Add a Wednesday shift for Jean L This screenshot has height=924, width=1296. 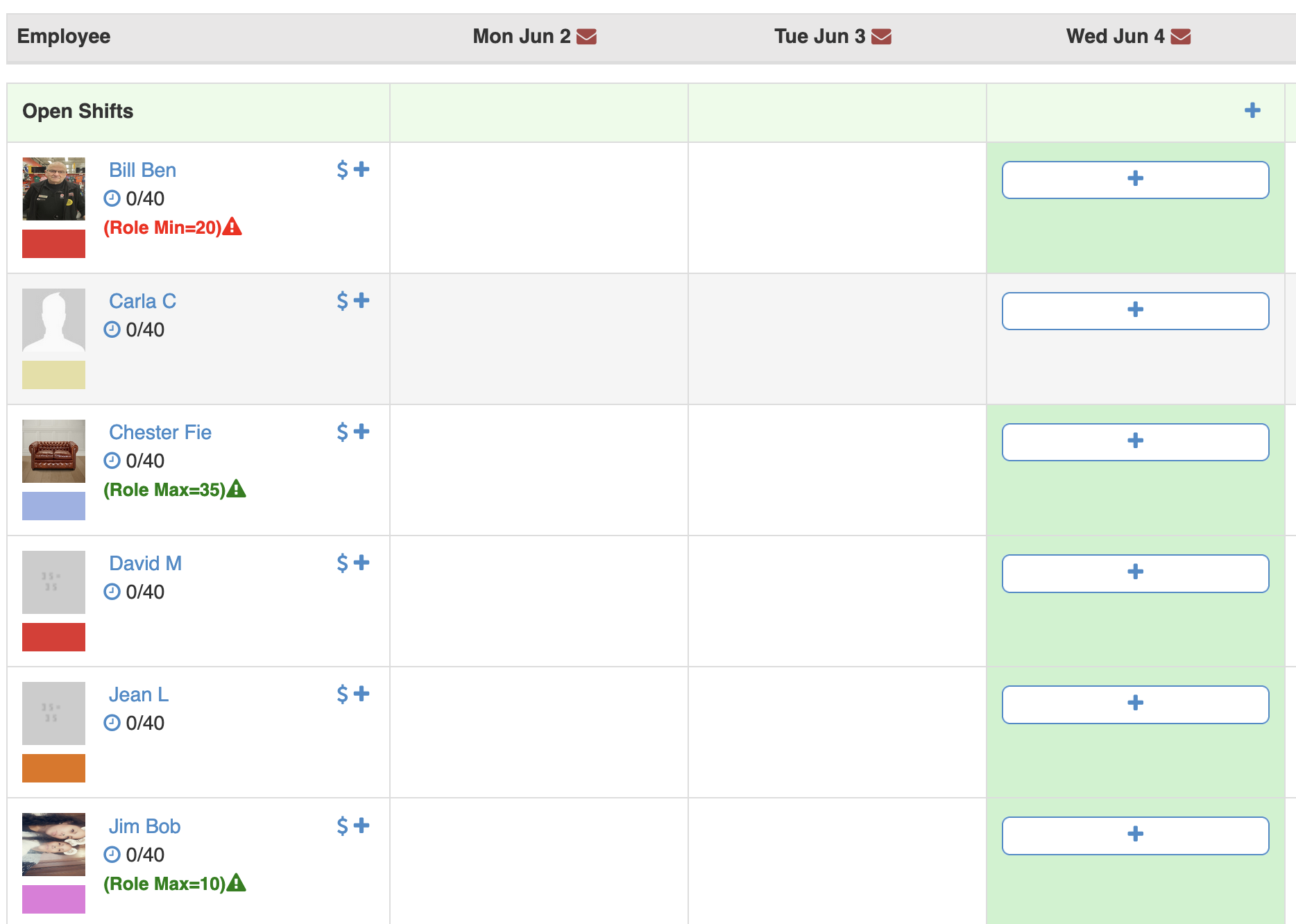(1135, 704)
